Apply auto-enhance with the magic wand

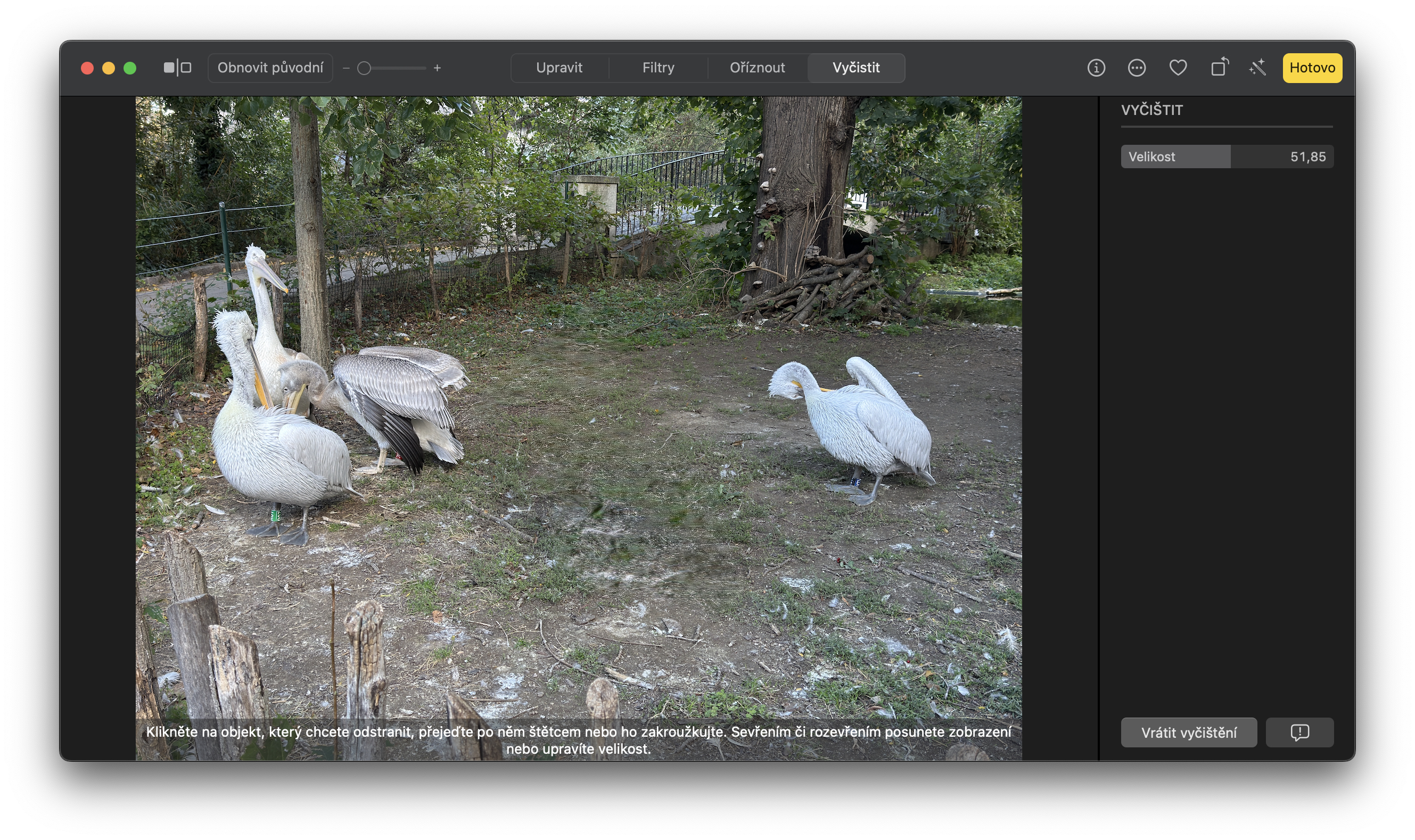pyautogui.click(x=1257, y=68)
